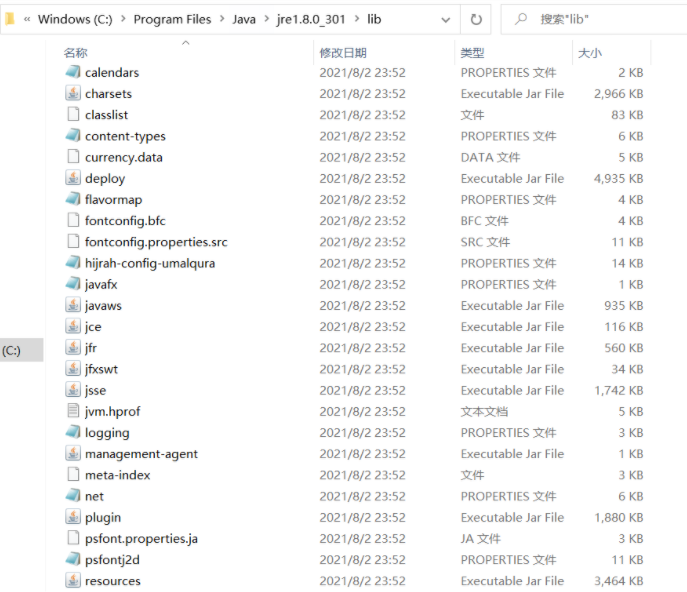Navigate to Windows (C:) breadcrumb

[x=75, y=19]
